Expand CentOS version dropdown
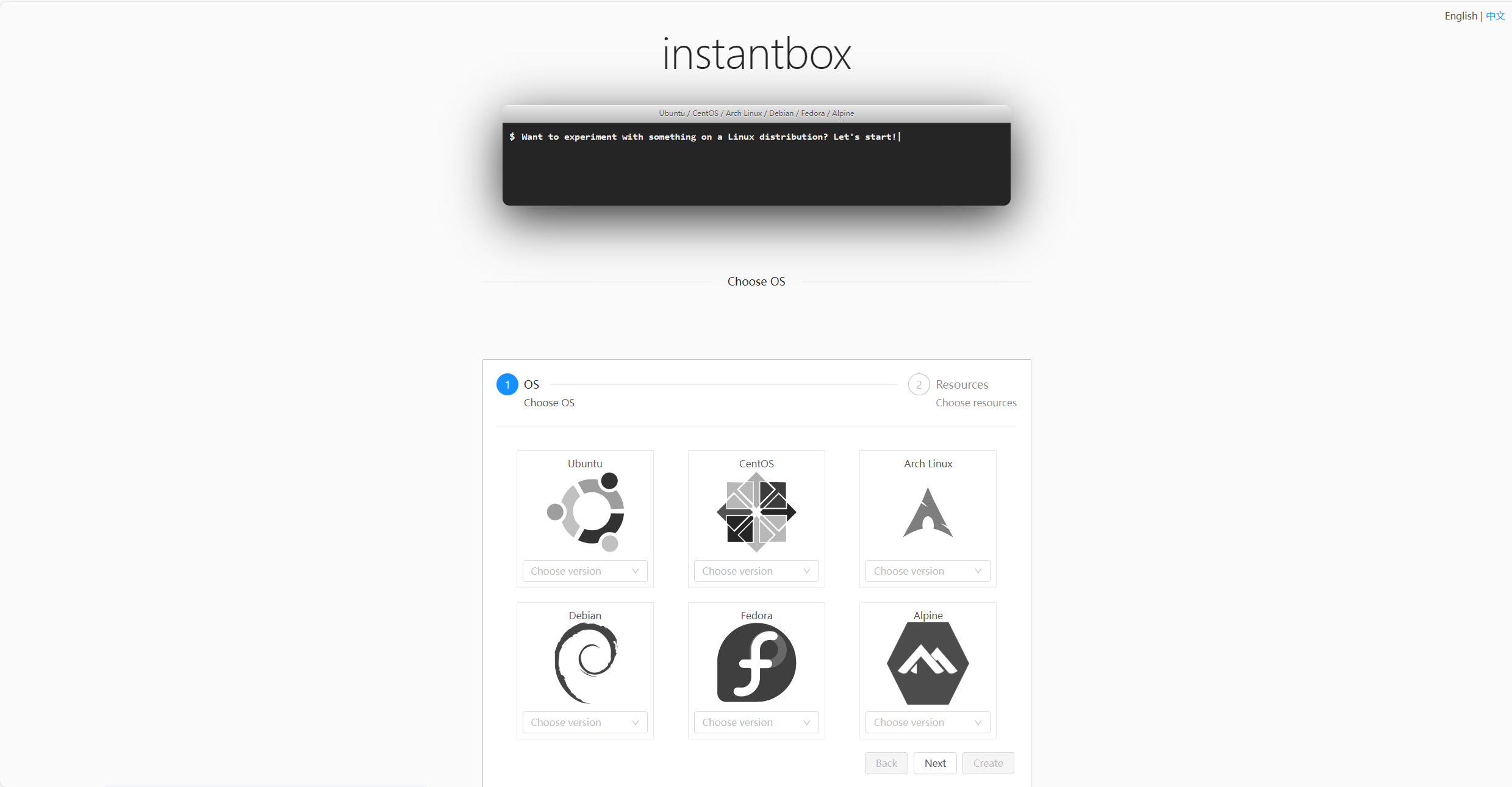The height and width of the screenshot is (787, 1512). click(756, 571)
